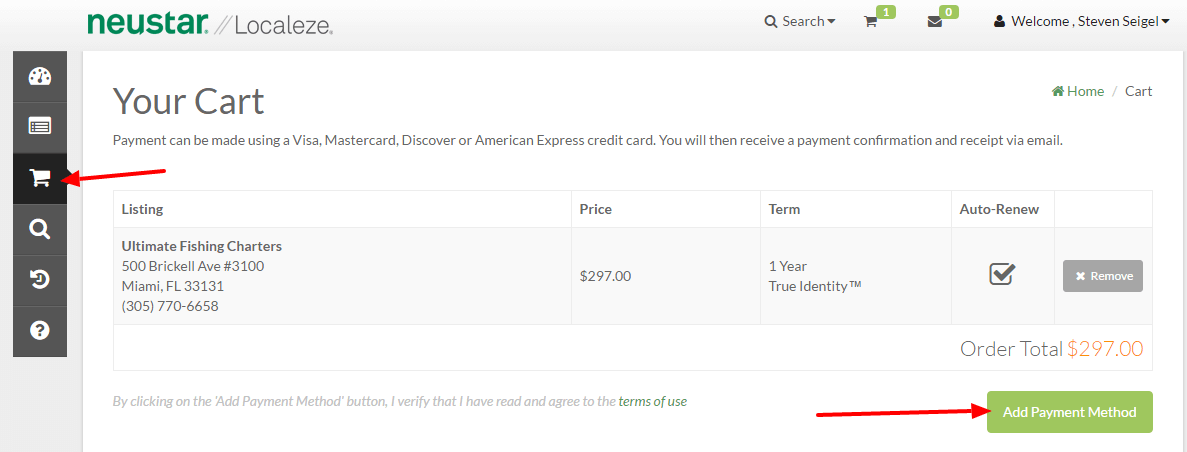Open the listings card icon in sidebar
The width and height of the screenshot is (1187, 452).
point(39,127)
